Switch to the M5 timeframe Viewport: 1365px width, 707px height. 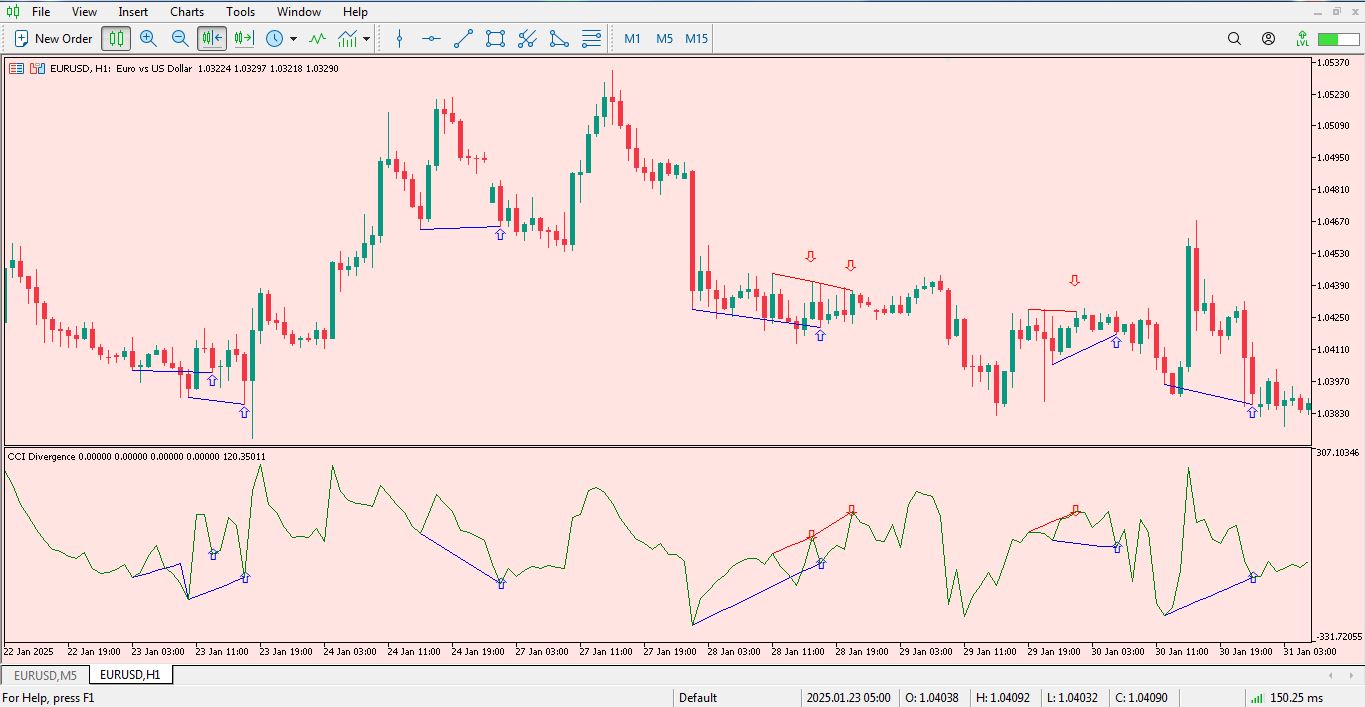pyautogui.click(x=664, y=39)
